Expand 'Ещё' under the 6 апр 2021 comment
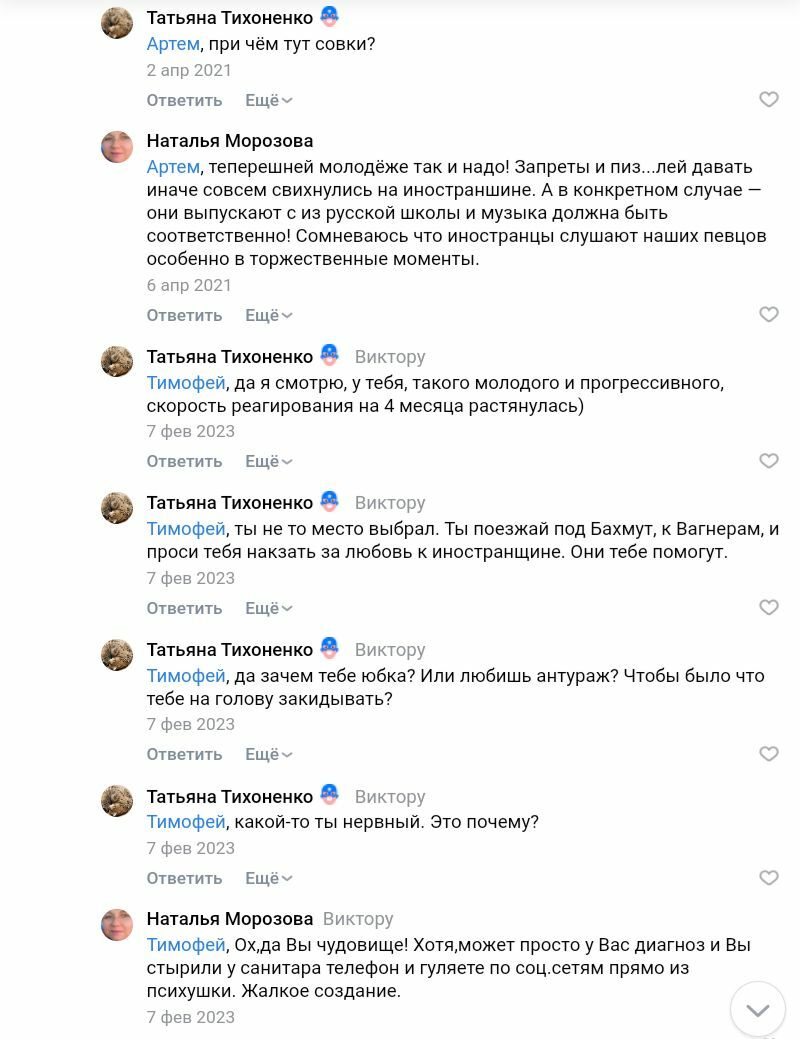 pyautogui.click(x=268, y=315)
